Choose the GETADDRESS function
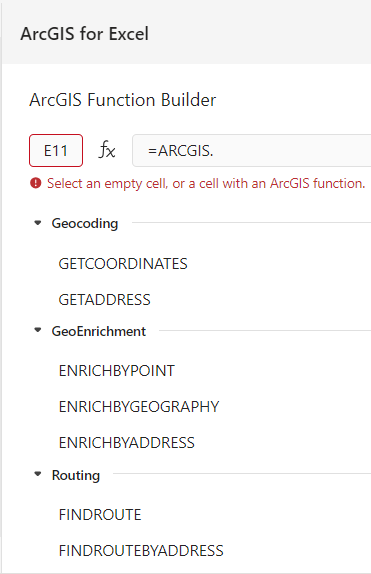This screenshot has height=574, width=371. coord(104,300)
